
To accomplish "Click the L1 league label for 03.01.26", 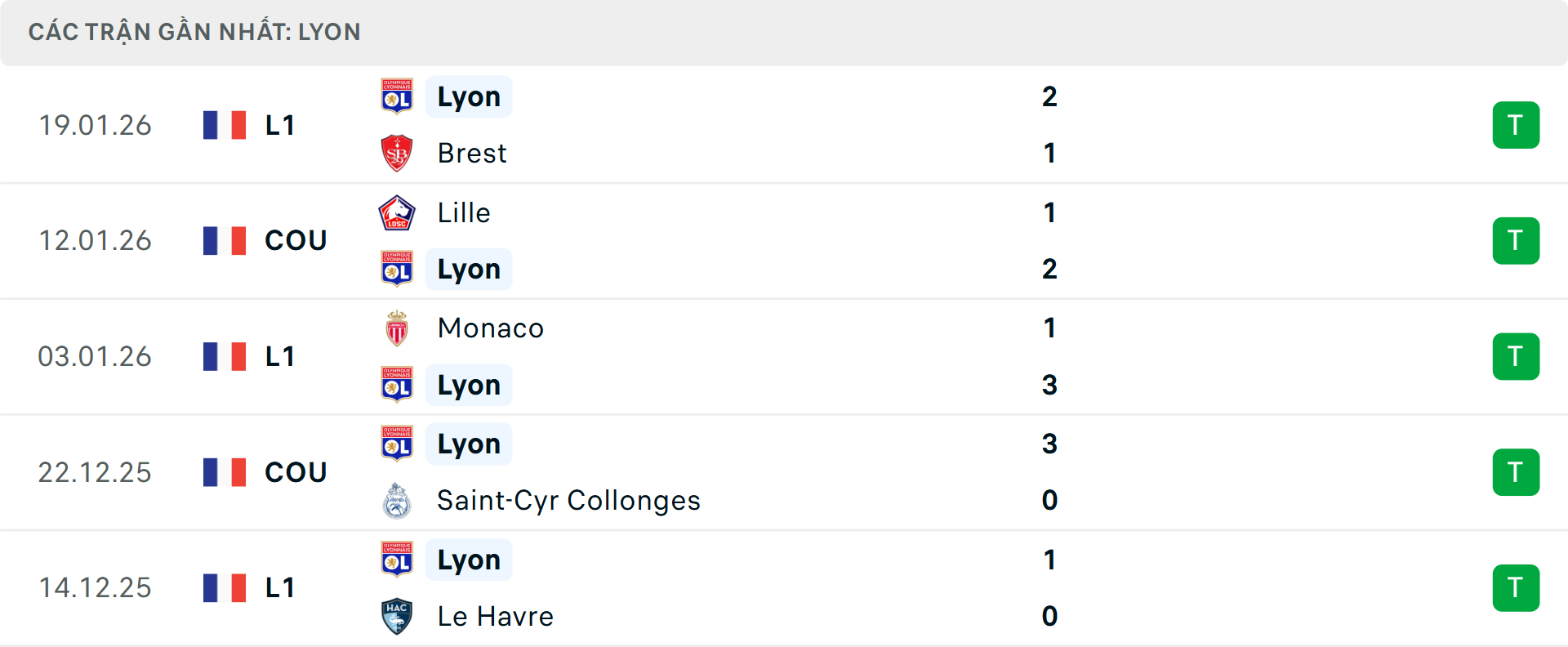I will pos(279,357).
